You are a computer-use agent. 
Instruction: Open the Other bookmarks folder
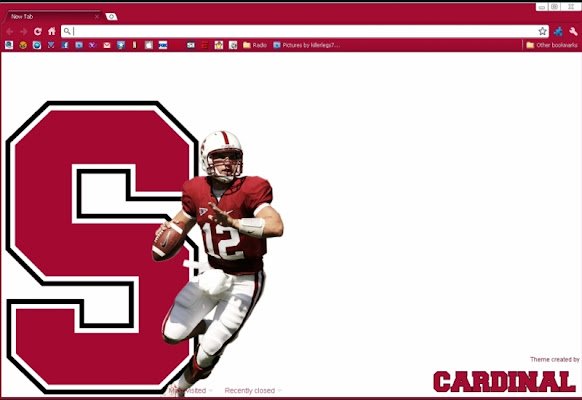552,45
